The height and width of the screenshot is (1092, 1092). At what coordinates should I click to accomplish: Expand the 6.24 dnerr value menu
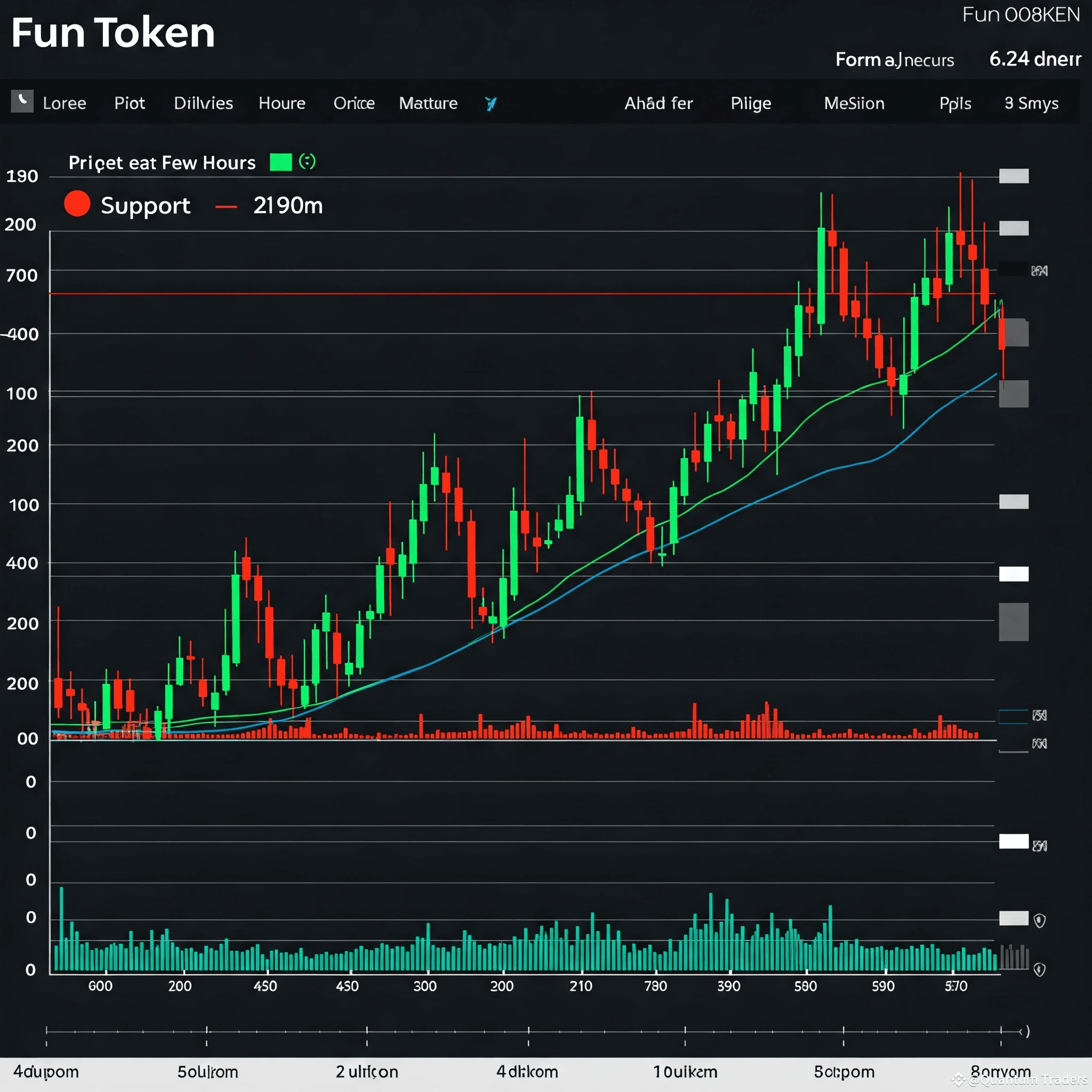(1034, 59)
